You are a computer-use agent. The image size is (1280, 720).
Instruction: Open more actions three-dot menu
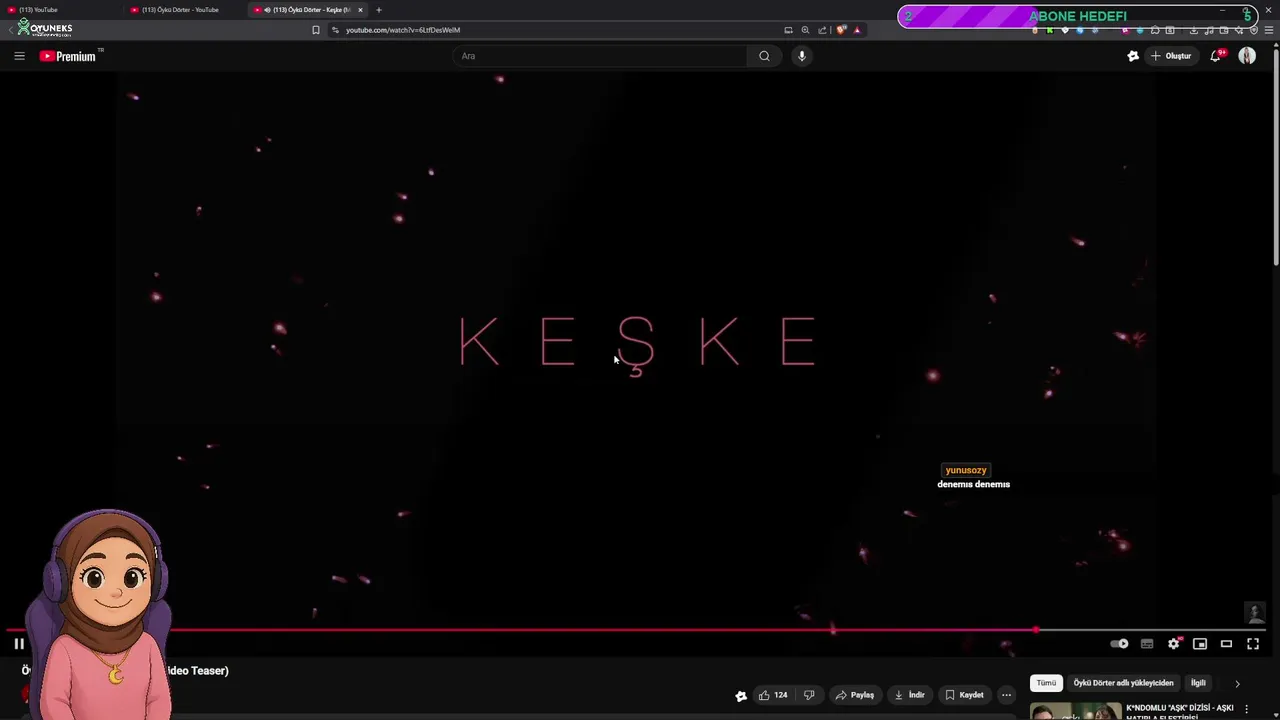coord(1006,695)
